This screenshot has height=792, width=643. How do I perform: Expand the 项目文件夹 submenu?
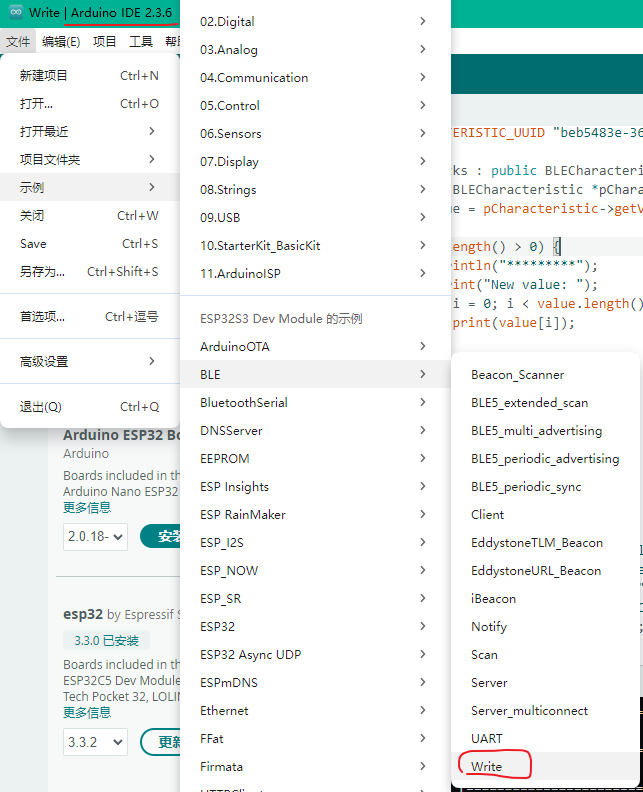(x=90, y=160)
